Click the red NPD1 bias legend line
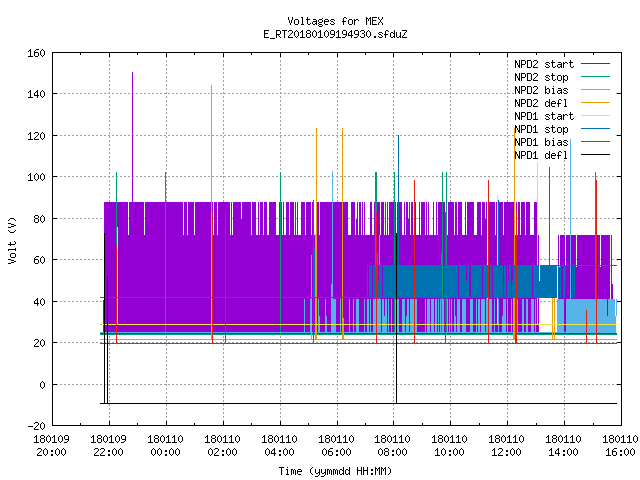Viewport: 640px width, 480px height. point(596,142)
